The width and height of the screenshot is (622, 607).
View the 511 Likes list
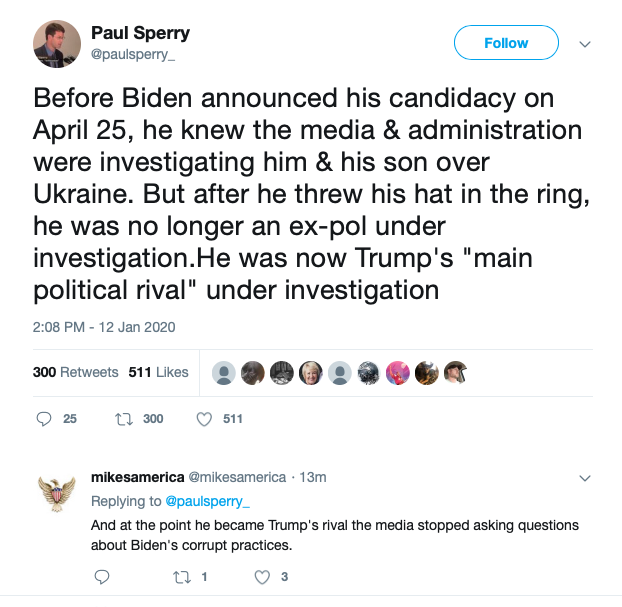tap(158, 372)
